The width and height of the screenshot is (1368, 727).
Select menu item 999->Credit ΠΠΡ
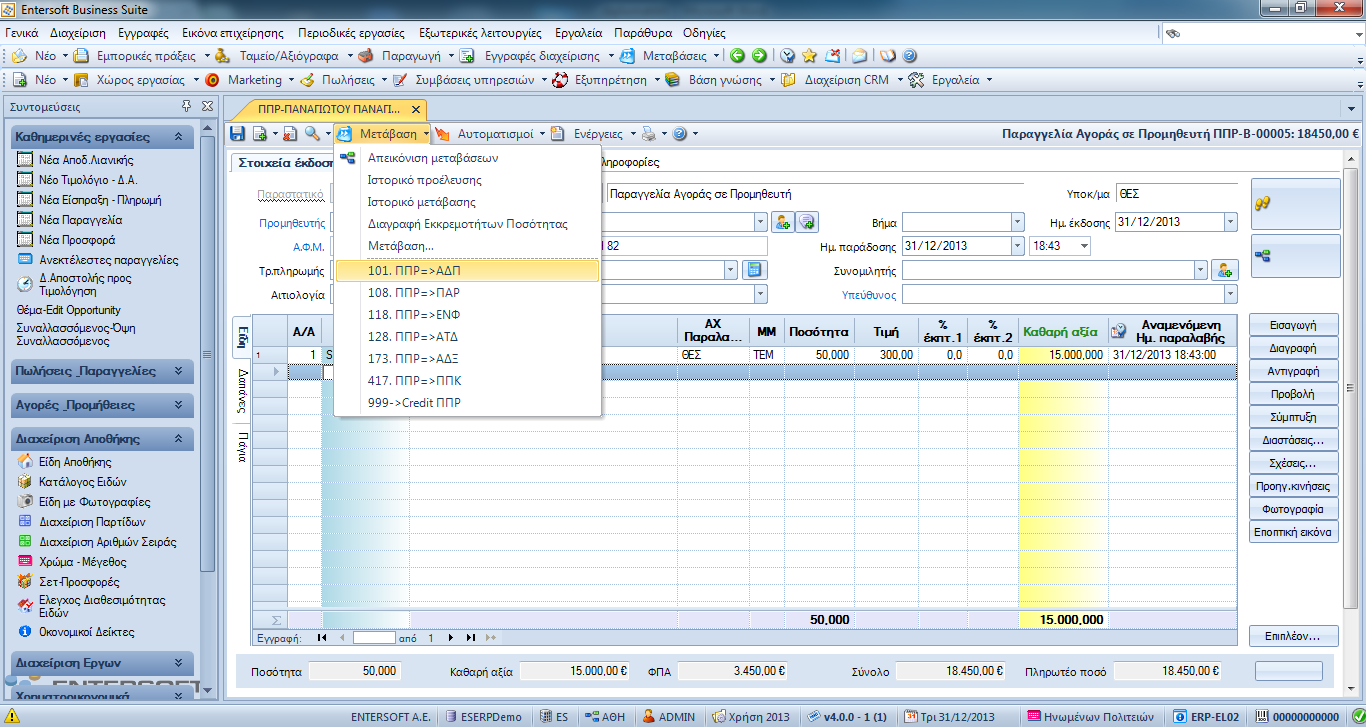(x=466, y=403)
